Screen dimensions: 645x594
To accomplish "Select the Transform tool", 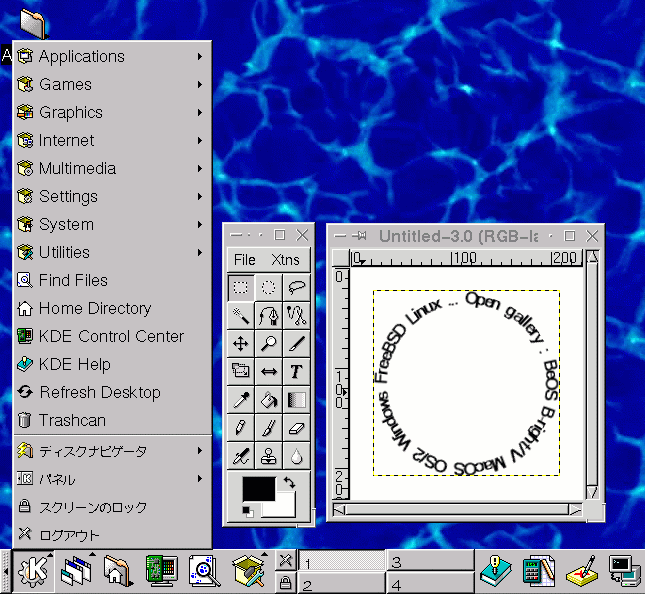I will tap(241, 371).
